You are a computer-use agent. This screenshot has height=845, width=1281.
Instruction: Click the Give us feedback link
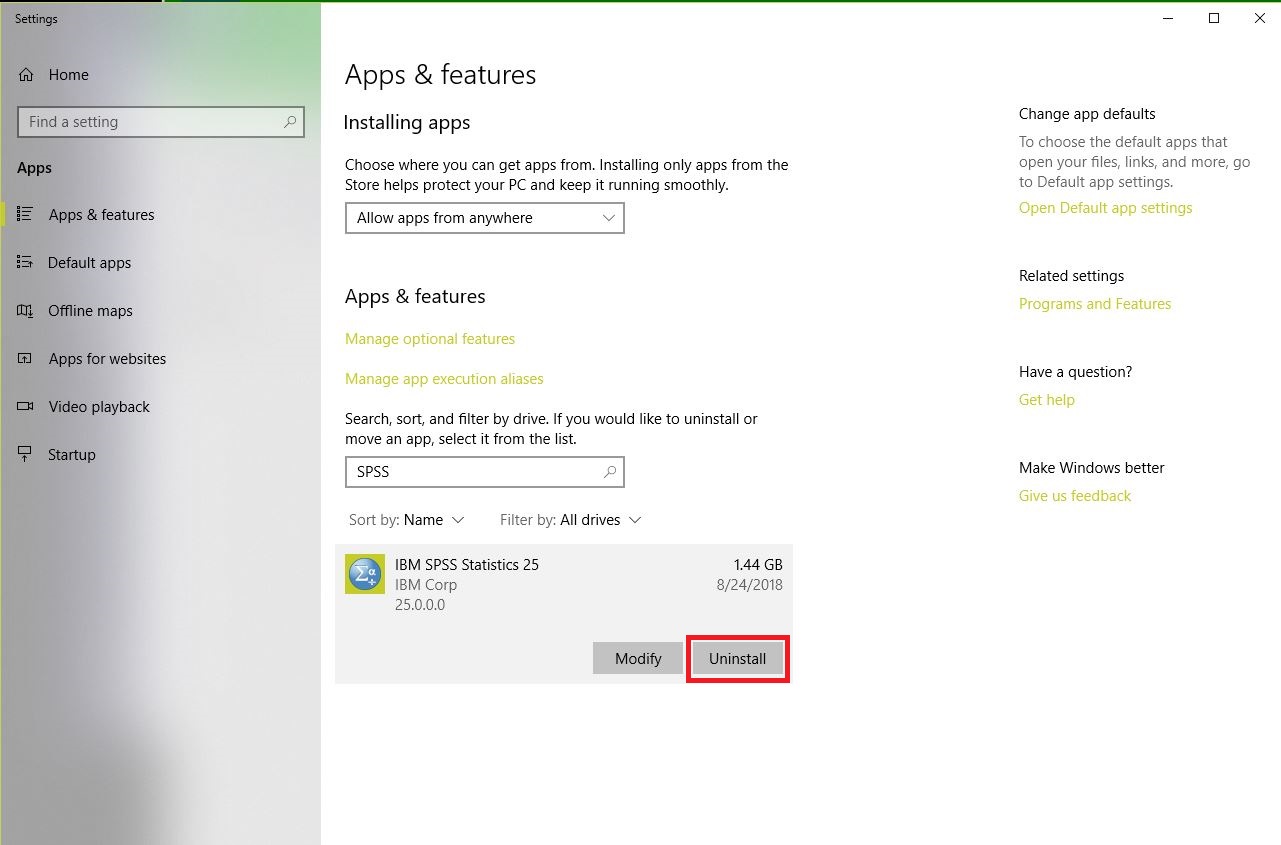tap(1074, 496)
